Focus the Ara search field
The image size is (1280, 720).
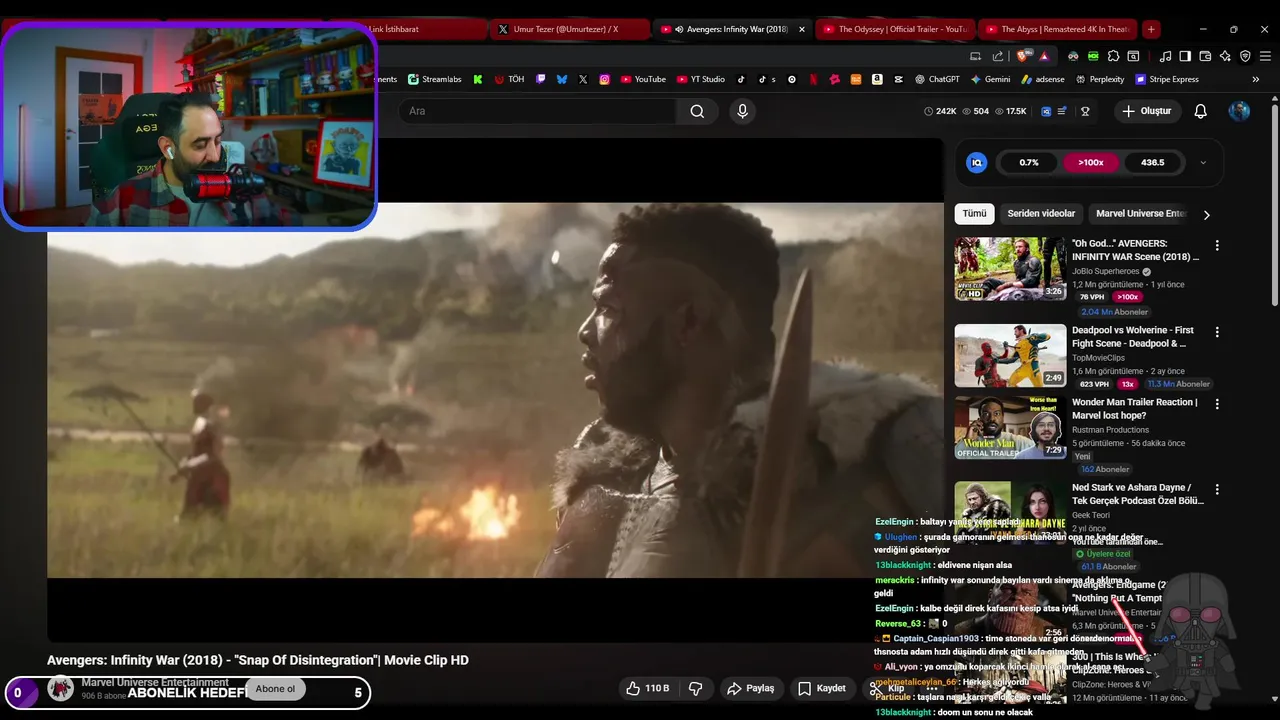(538, 111)
